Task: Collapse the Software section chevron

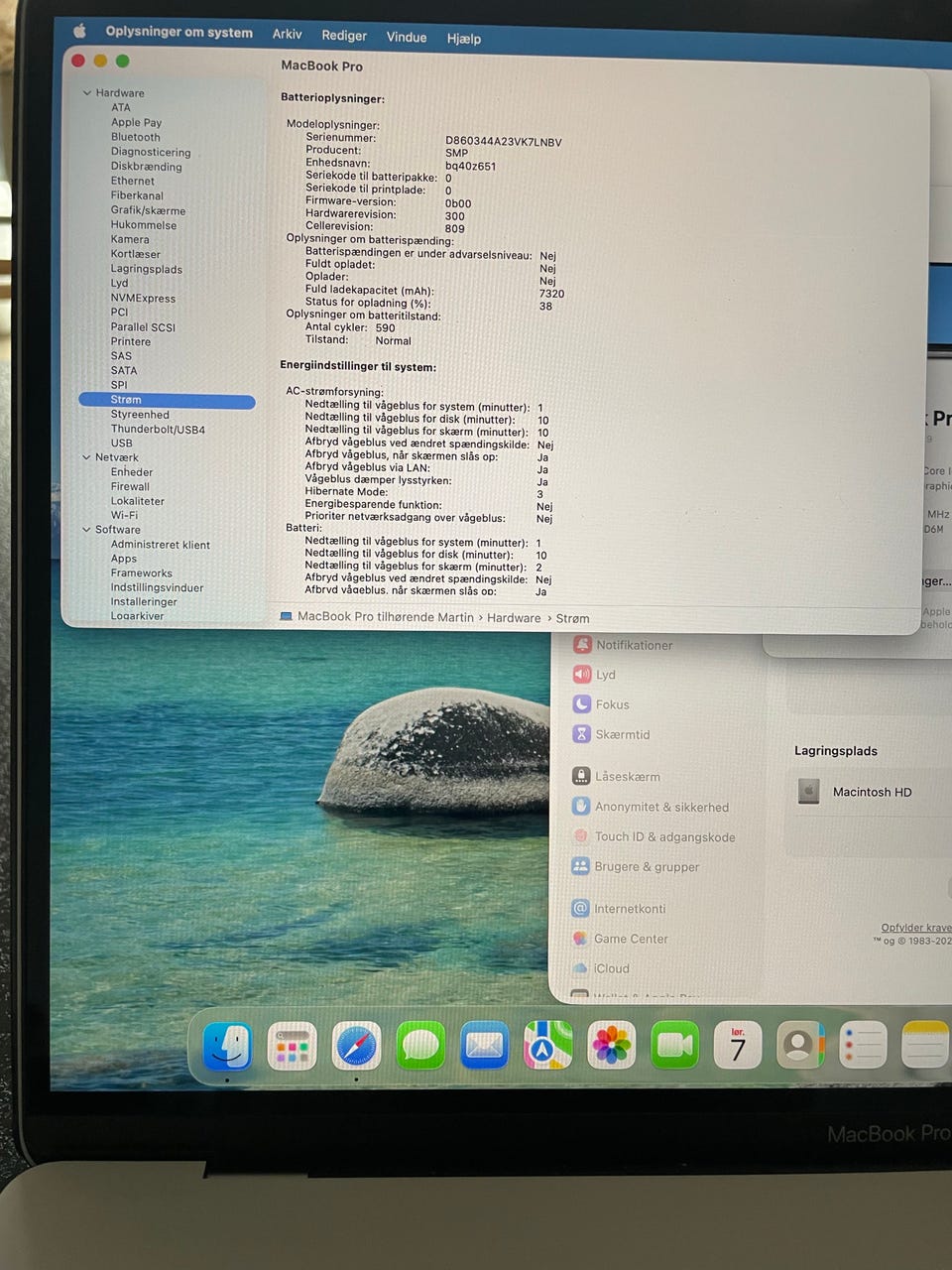Action: [x=86, y=530]
